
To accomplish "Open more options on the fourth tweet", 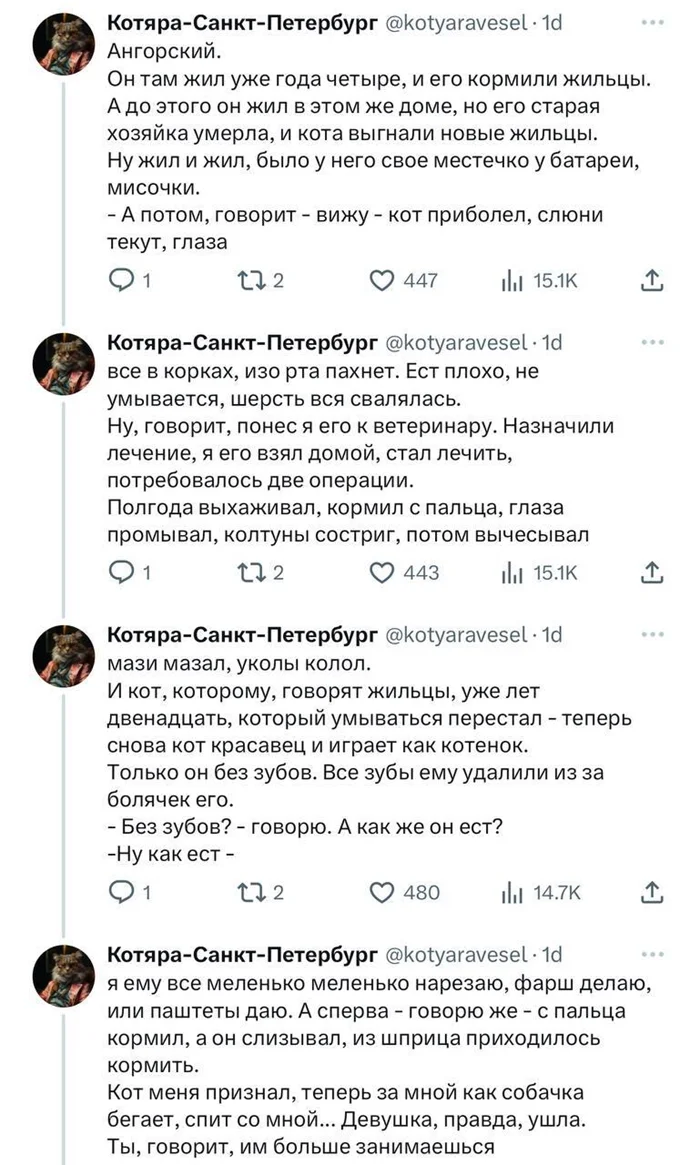I will (x=655, y=954).
